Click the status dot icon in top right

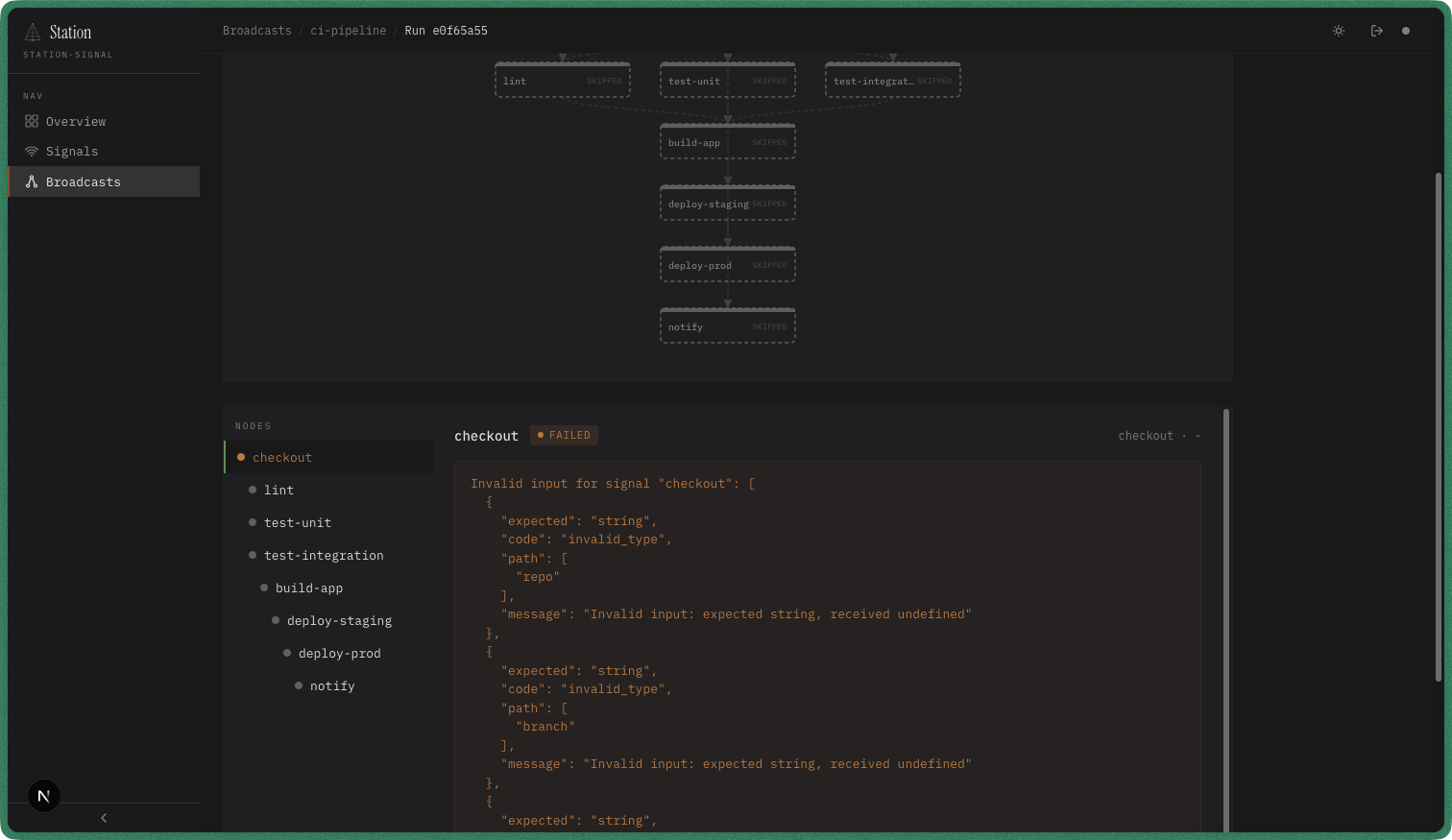(1406, 30)
